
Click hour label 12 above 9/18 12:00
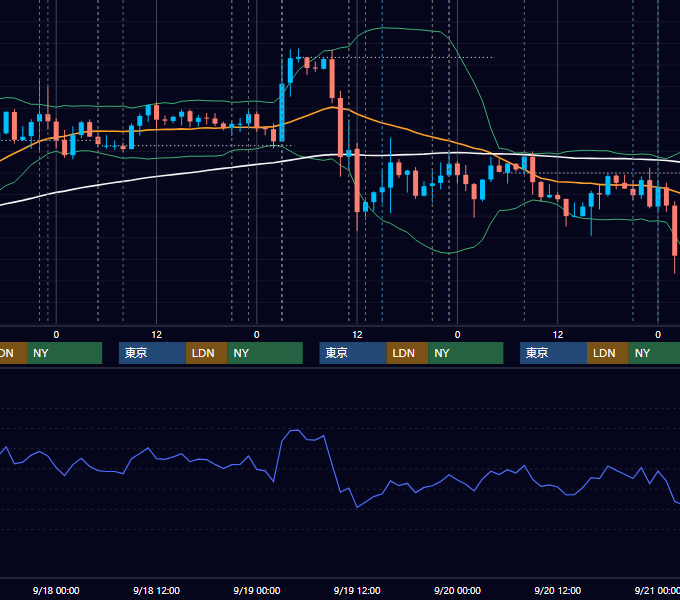[x=157, y=335]
